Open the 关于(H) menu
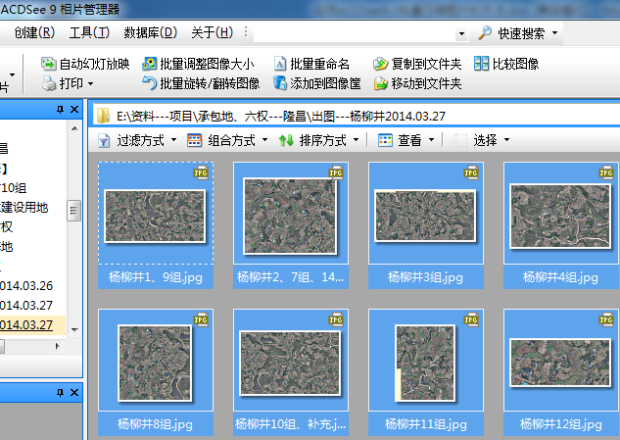 click(x=212, y=32)
